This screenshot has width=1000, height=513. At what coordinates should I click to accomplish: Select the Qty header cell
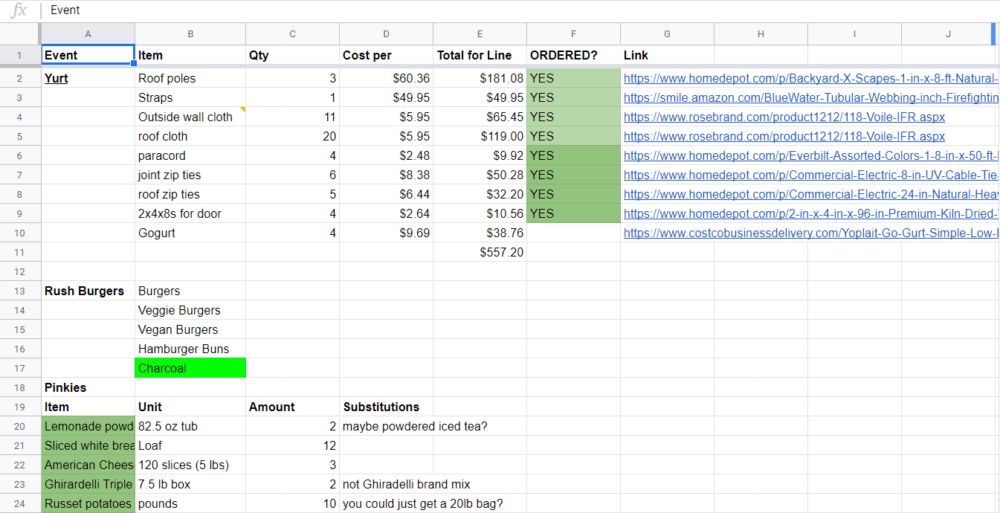292,56
